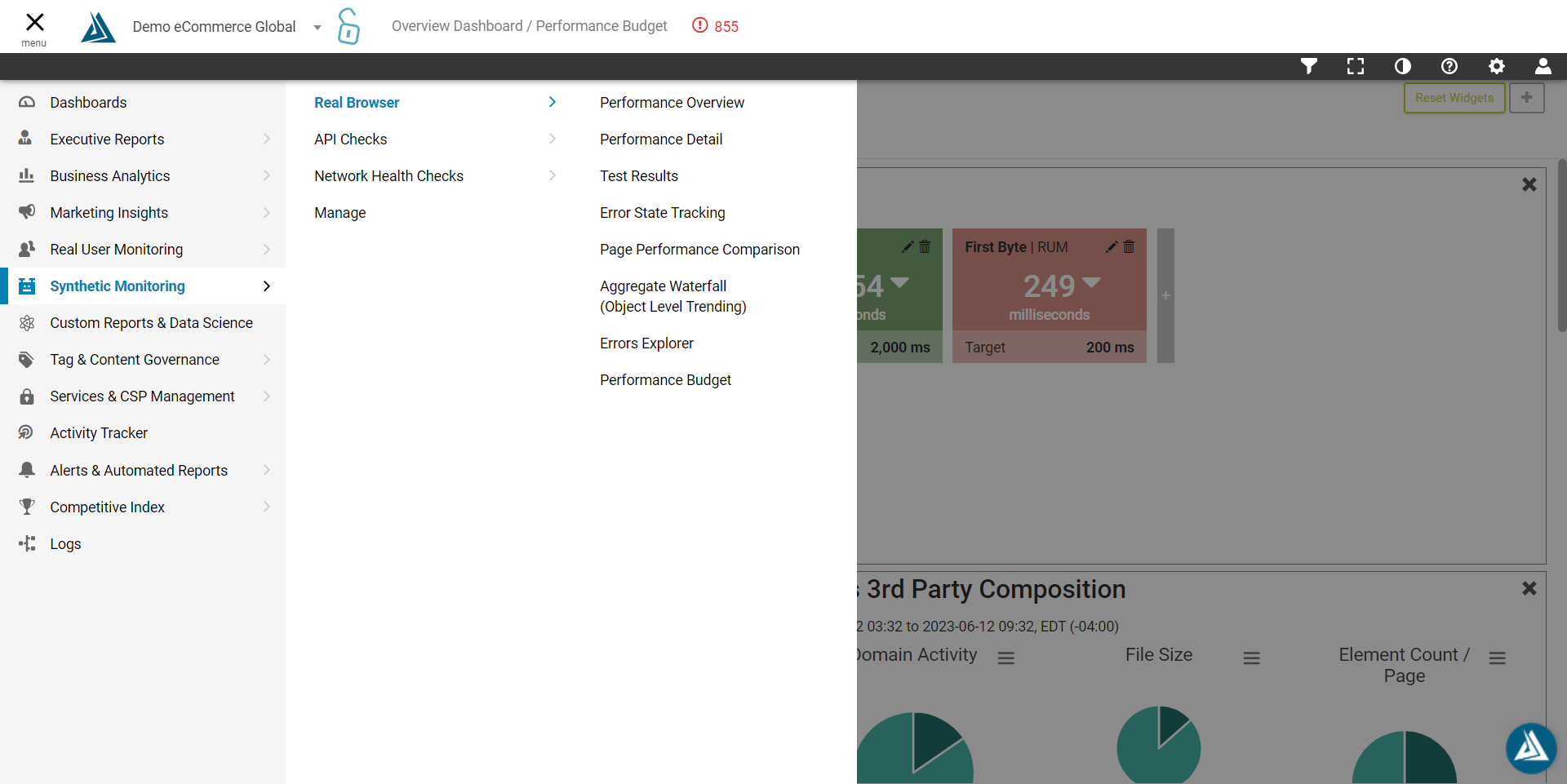Open Aggregate Waterfall (Object Level Trending)

coord(673,296)
